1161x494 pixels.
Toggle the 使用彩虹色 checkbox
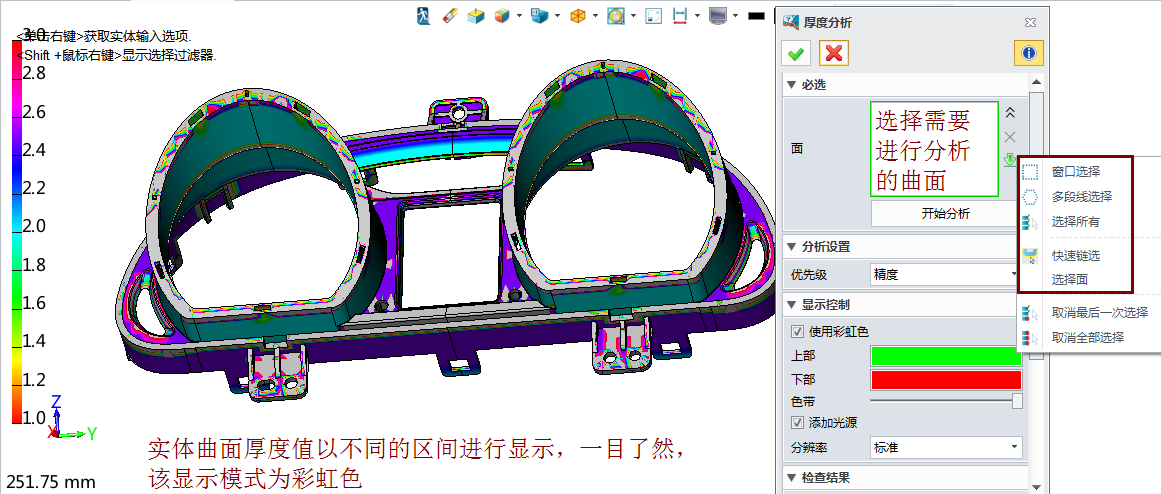click(797, 332)
